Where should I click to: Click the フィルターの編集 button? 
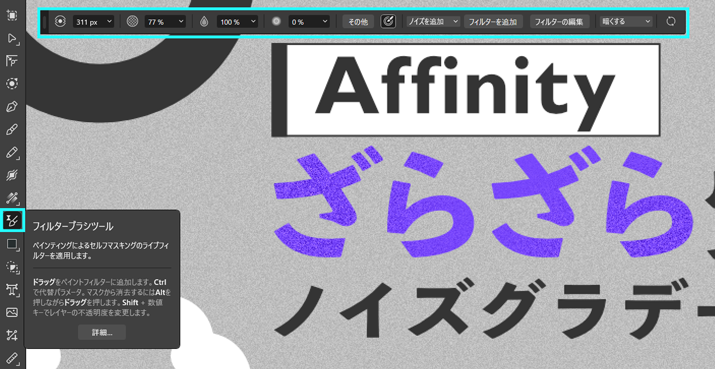[x=560, y=21]
